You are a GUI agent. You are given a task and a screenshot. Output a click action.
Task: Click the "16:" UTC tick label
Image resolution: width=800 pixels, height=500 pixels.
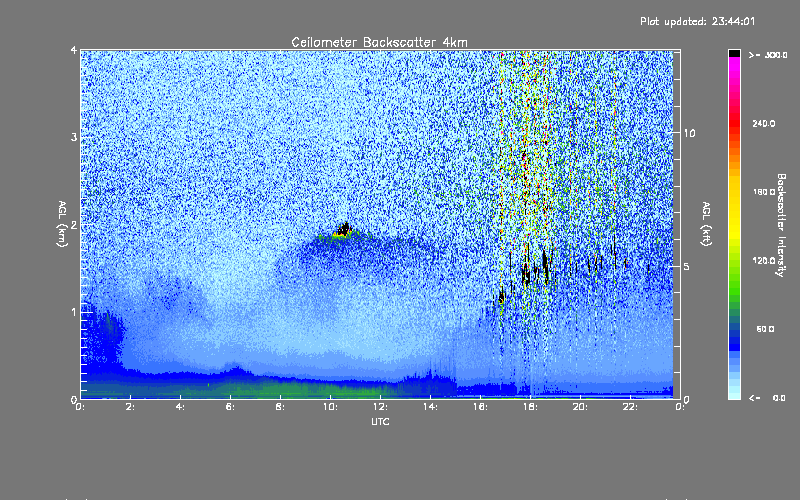tap(481, 407)
